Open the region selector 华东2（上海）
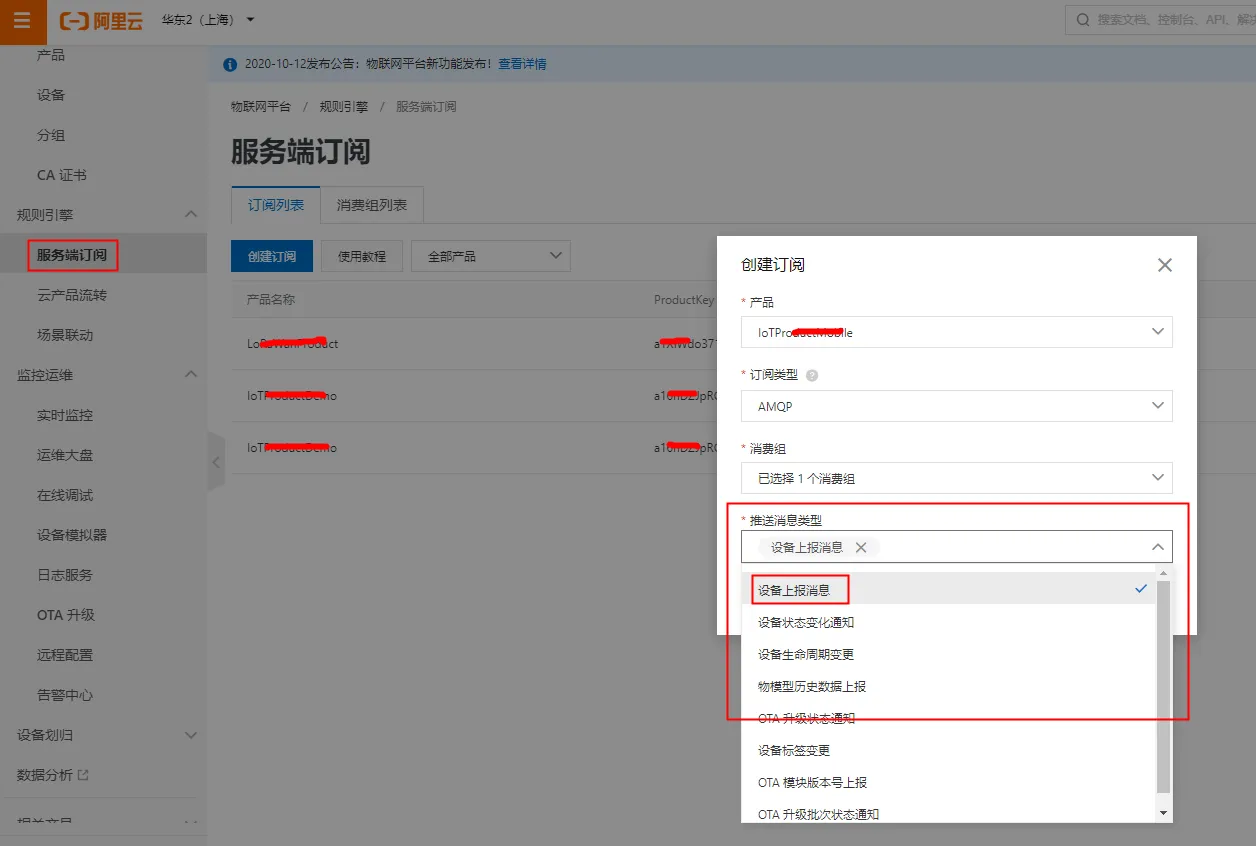 [x=208, y=20]
